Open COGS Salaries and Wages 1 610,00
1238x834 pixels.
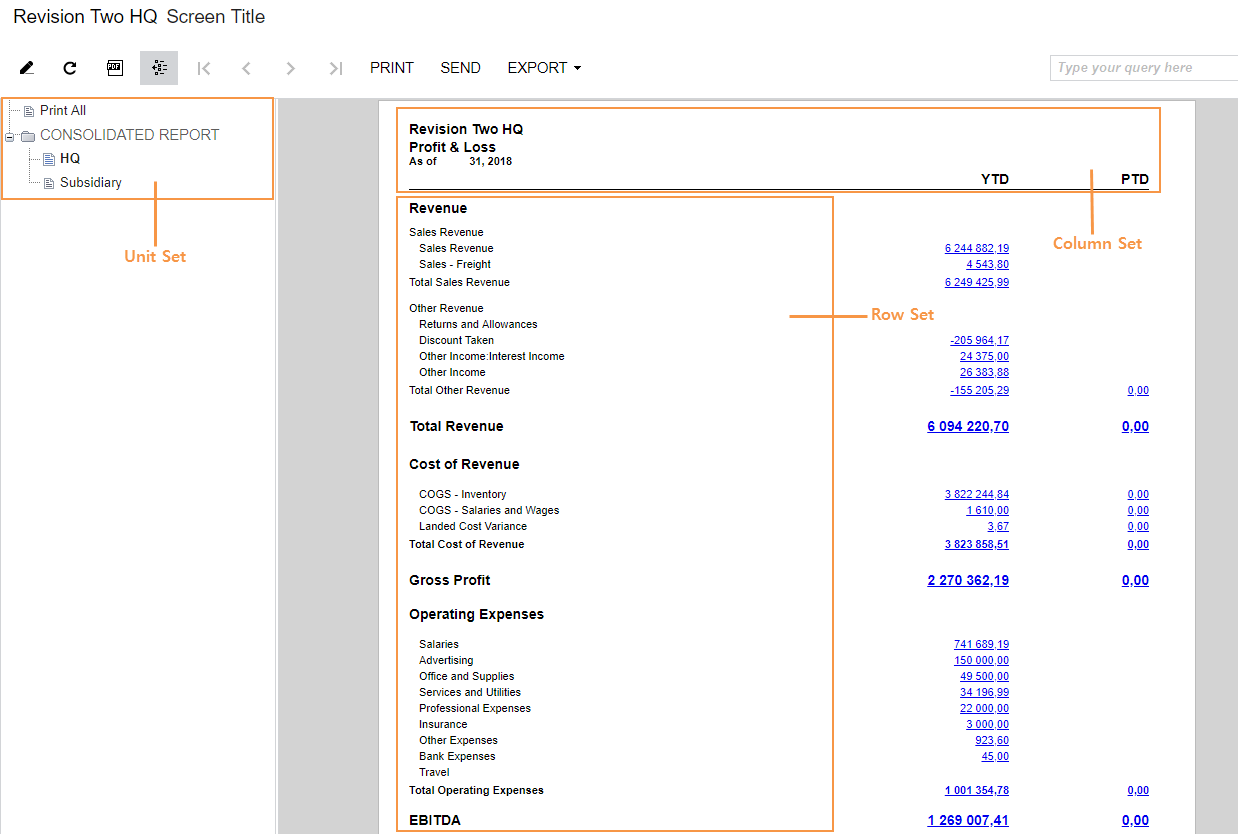988,510
